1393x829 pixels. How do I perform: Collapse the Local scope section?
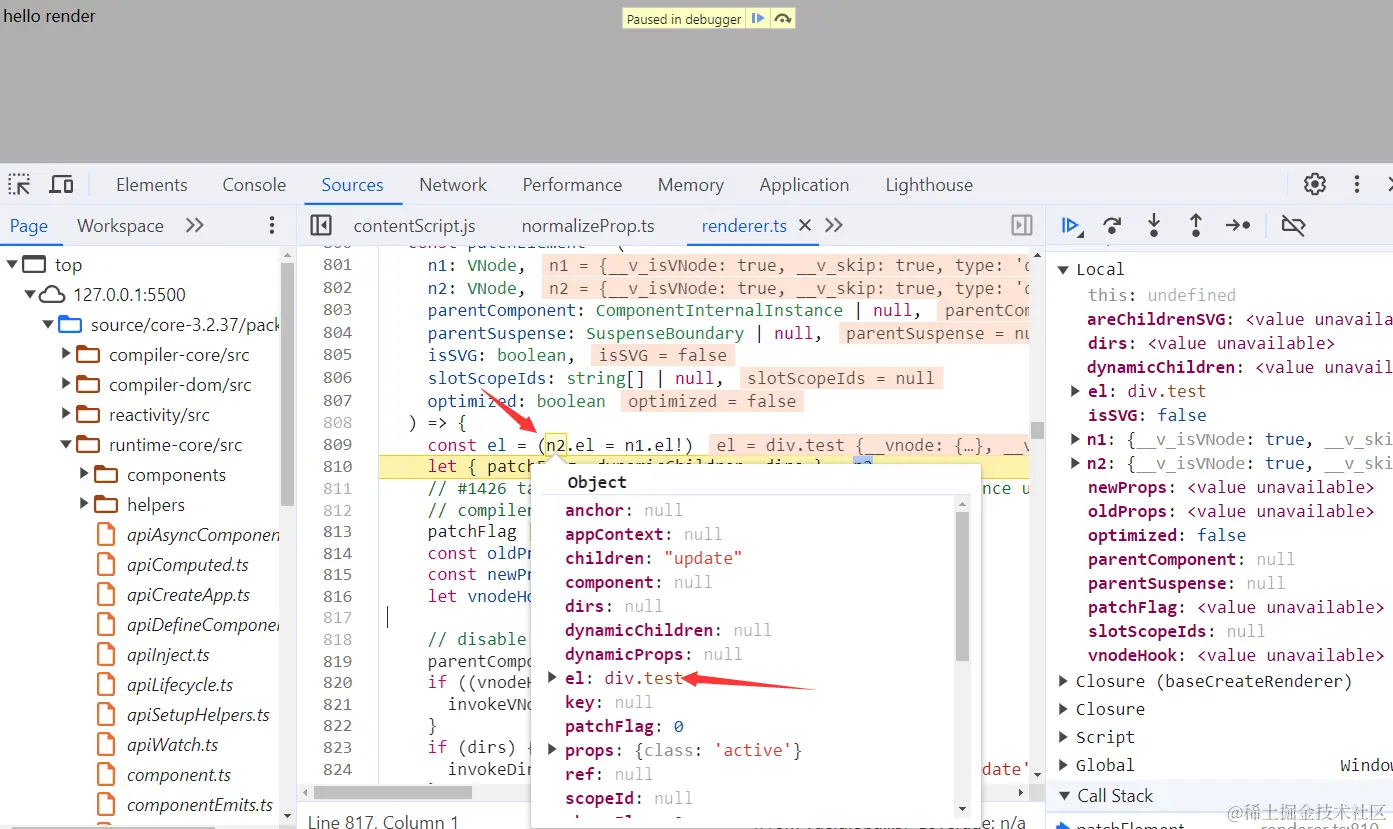[1064, 269]
